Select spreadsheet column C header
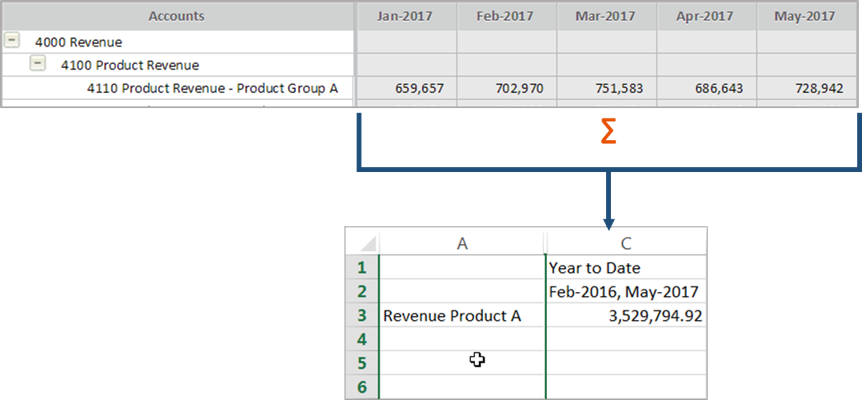 tap(626, 242)
